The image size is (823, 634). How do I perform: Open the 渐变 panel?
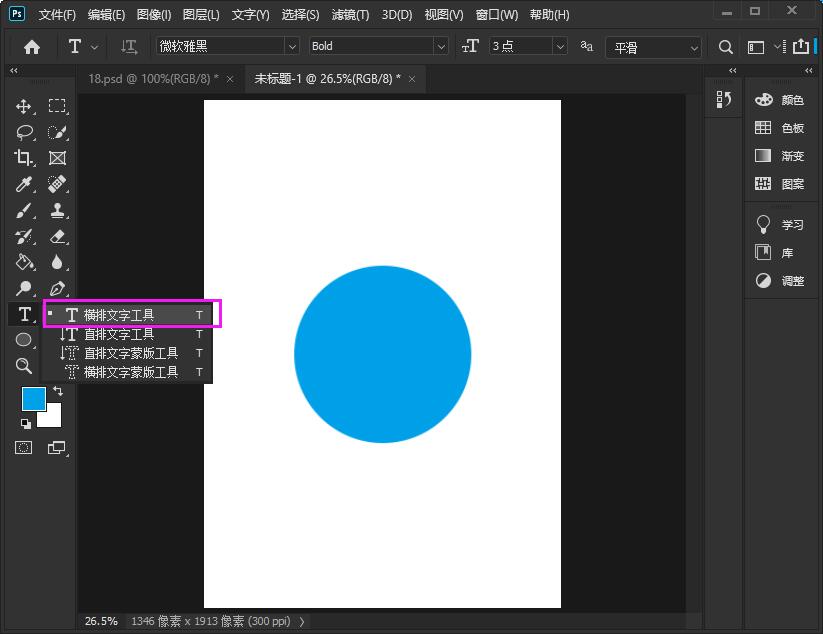(779, 156)
